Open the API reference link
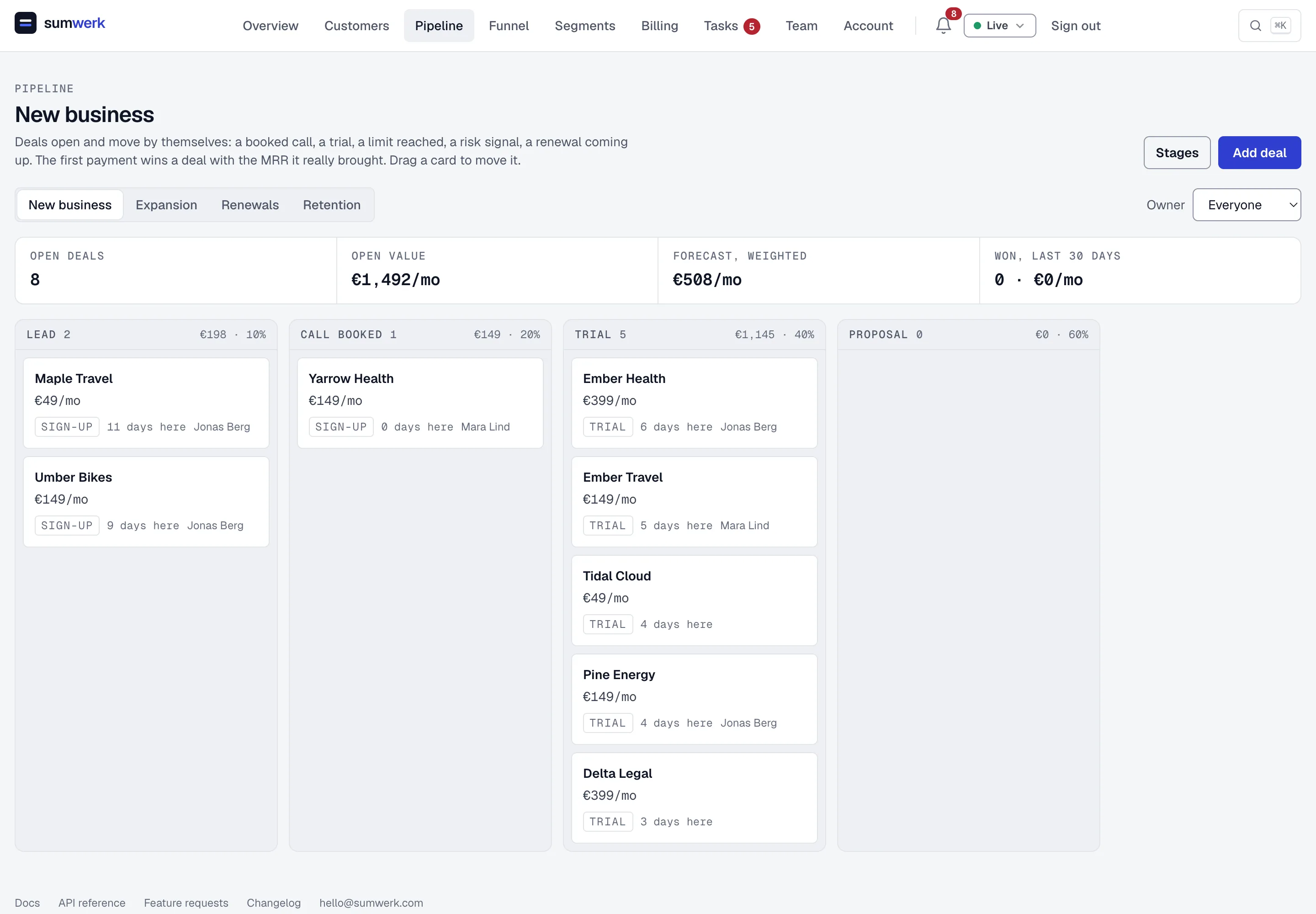The height and width of the screenshot is (914, 1316). click(92, 903)
